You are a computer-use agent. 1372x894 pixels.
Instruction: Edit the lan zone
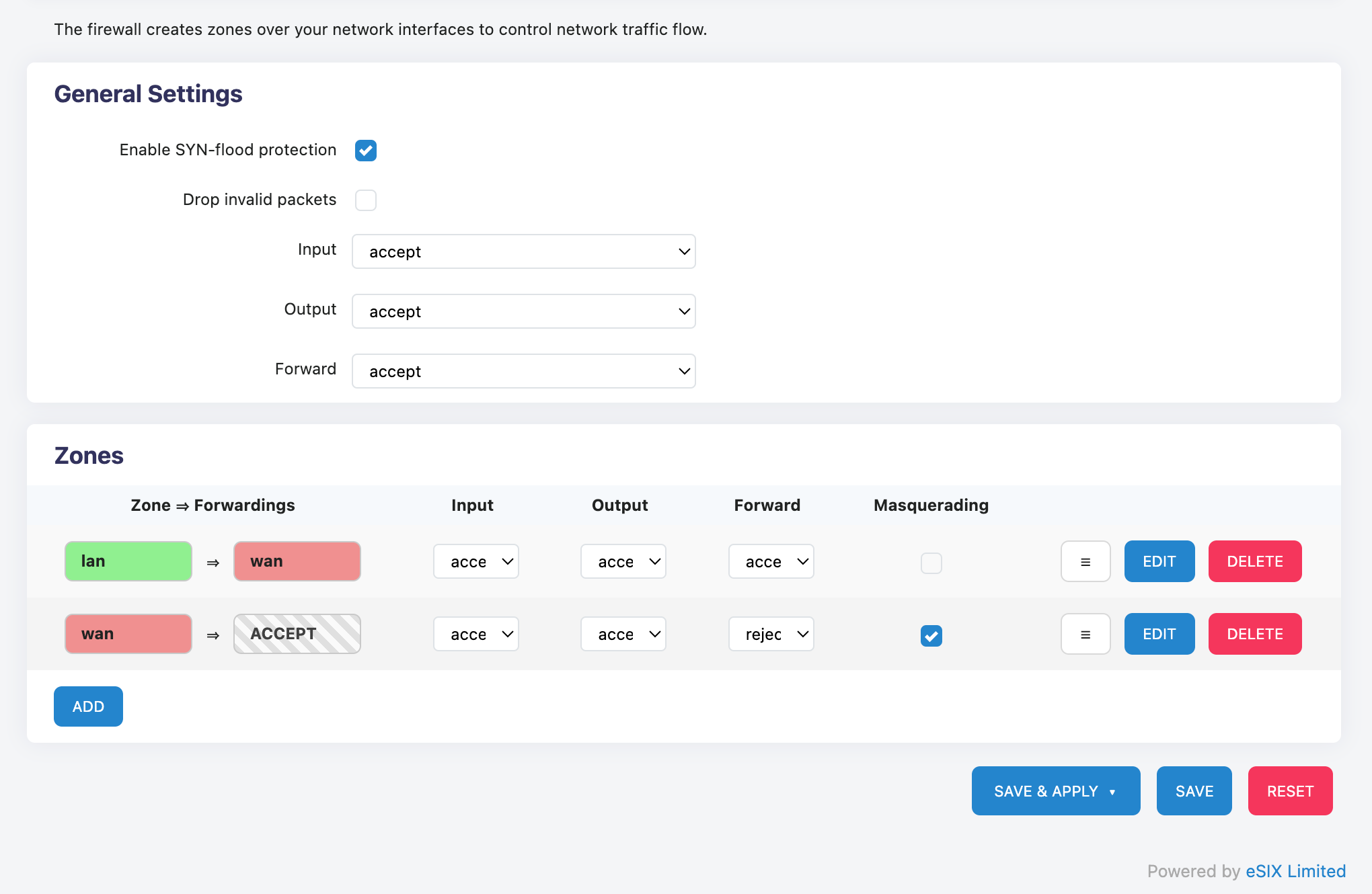click(x=1159, y=562)
